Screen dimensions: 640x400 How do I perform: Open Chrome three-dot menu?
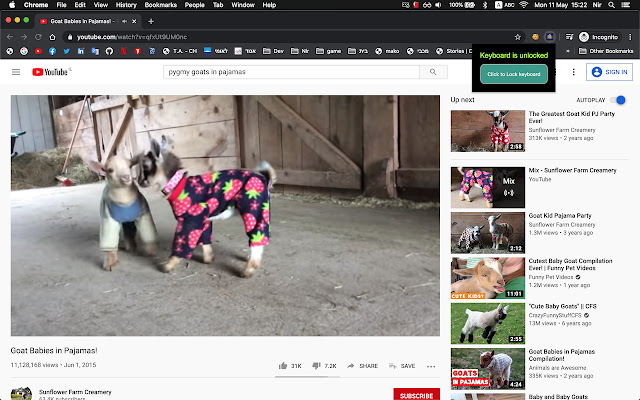pyautogui.click(x=630, y=37)
